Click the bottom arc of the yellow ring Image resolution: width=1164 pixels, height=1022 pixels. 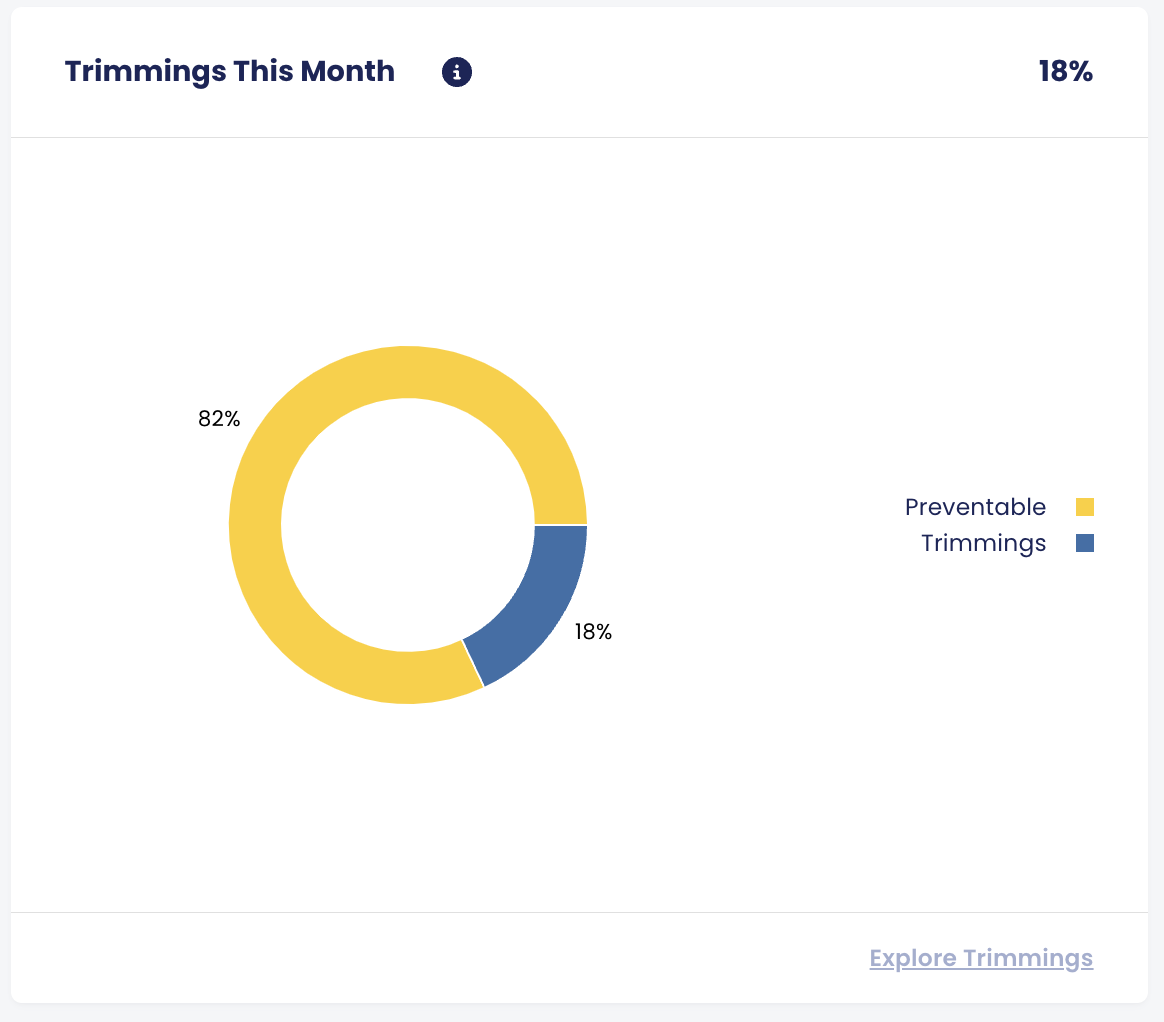400,678
